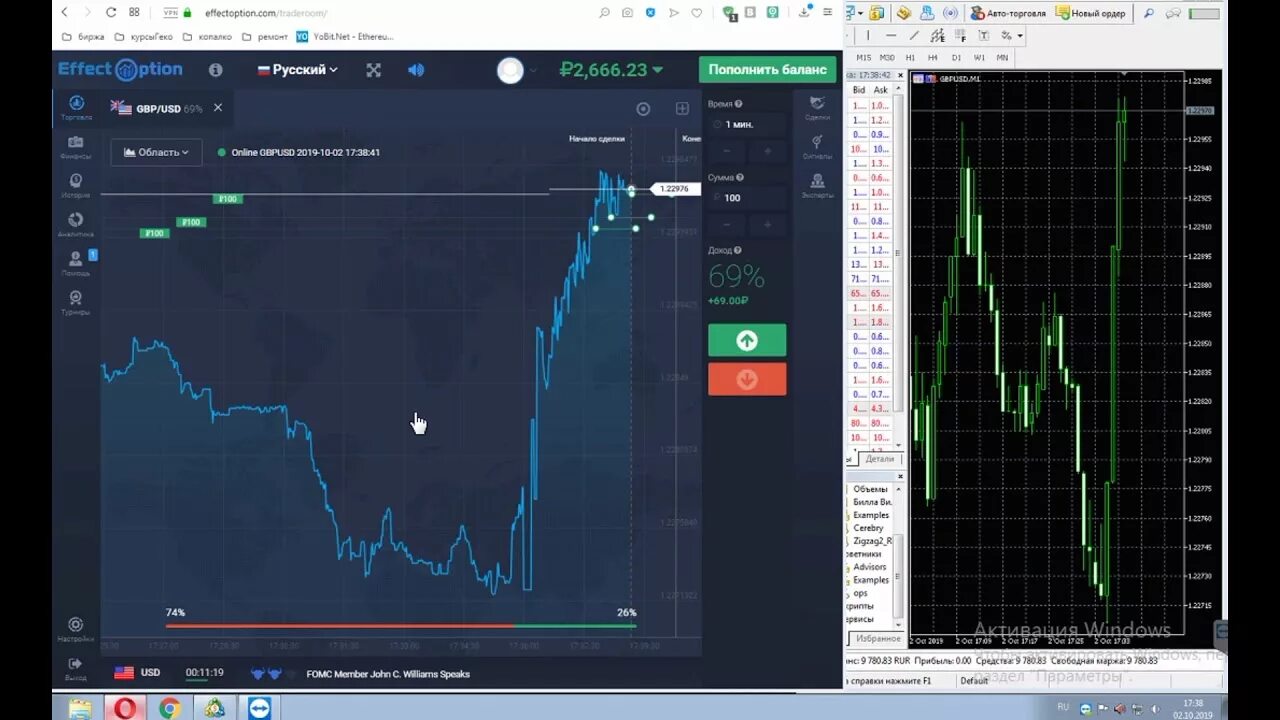Close the GBP/USD asset tab
The height and width of the screenshot is (720, 1280).
[218, 108]
